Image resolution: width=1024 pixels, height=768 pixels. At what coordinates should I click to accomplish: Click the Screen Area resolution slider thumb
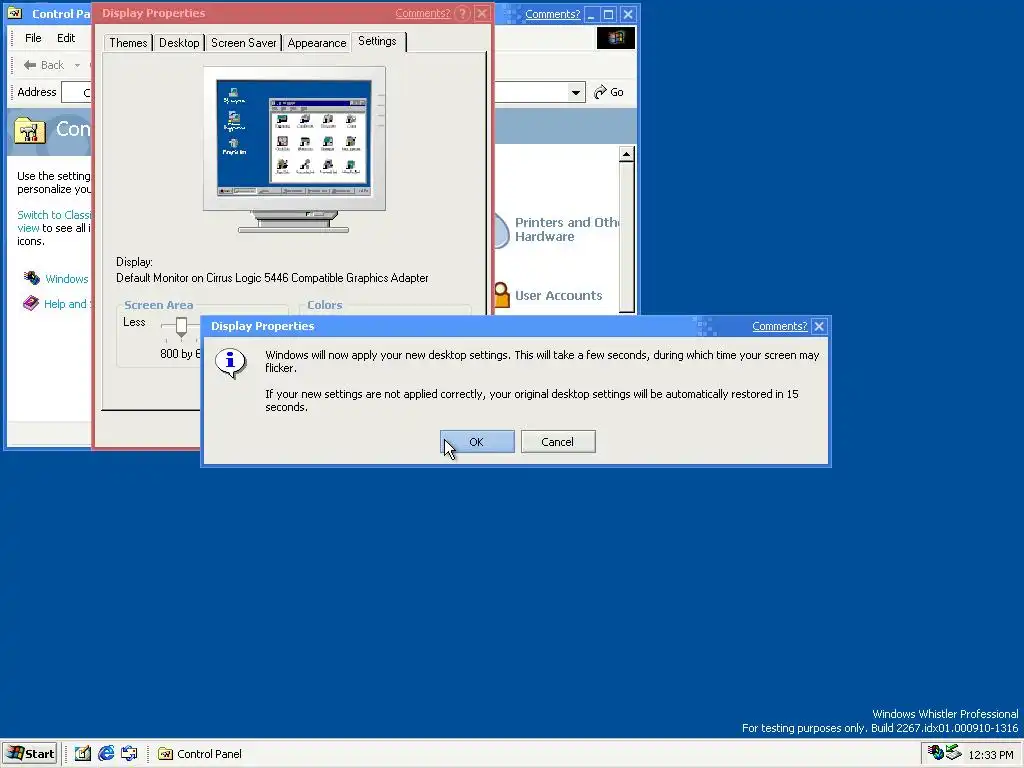point(182,326)
